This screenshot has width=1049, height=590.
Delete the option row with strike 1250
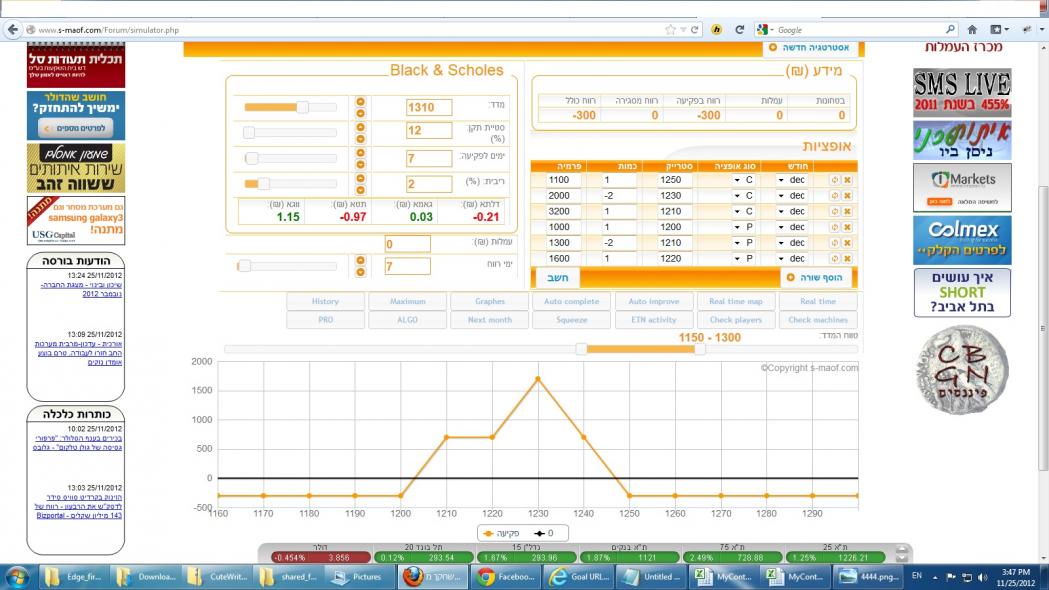coord(847,180)
